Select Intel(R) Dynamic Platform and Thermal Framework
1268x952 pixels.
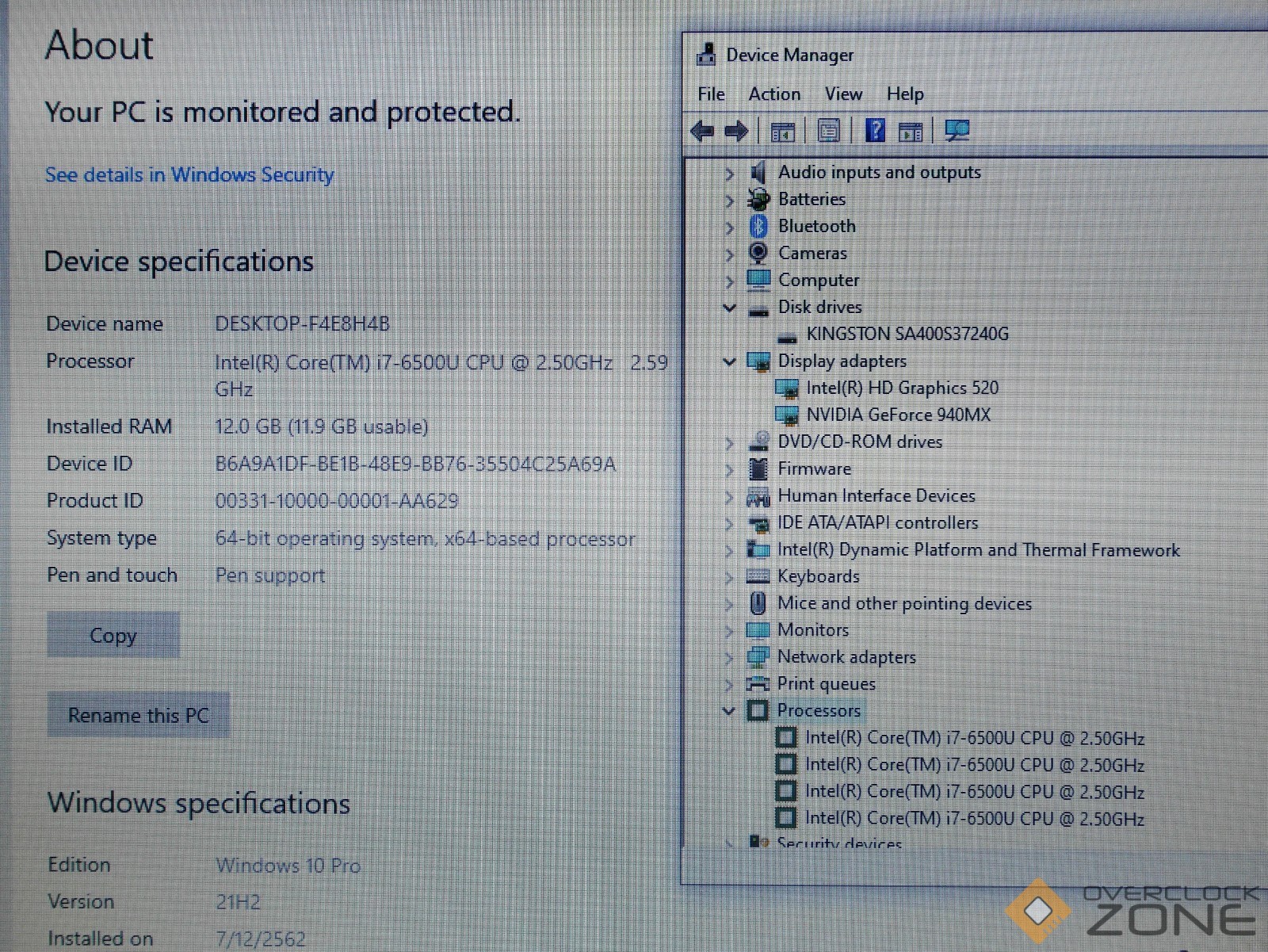[x=979, y=550]
